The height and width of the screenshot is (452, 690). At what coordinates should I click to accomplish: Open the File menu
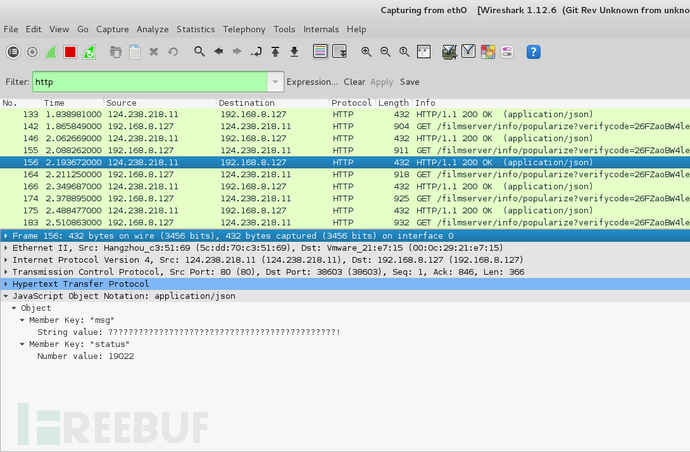point(11,29)
